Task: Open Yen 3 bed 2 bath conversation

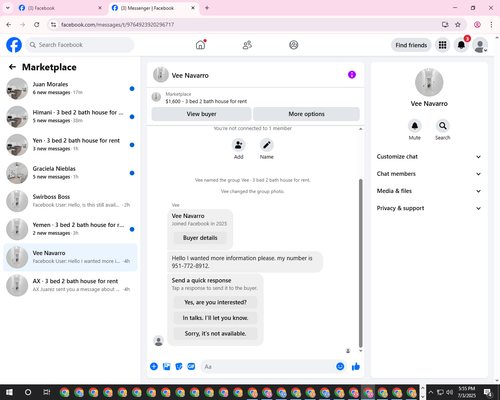Action: click(70, 145)
